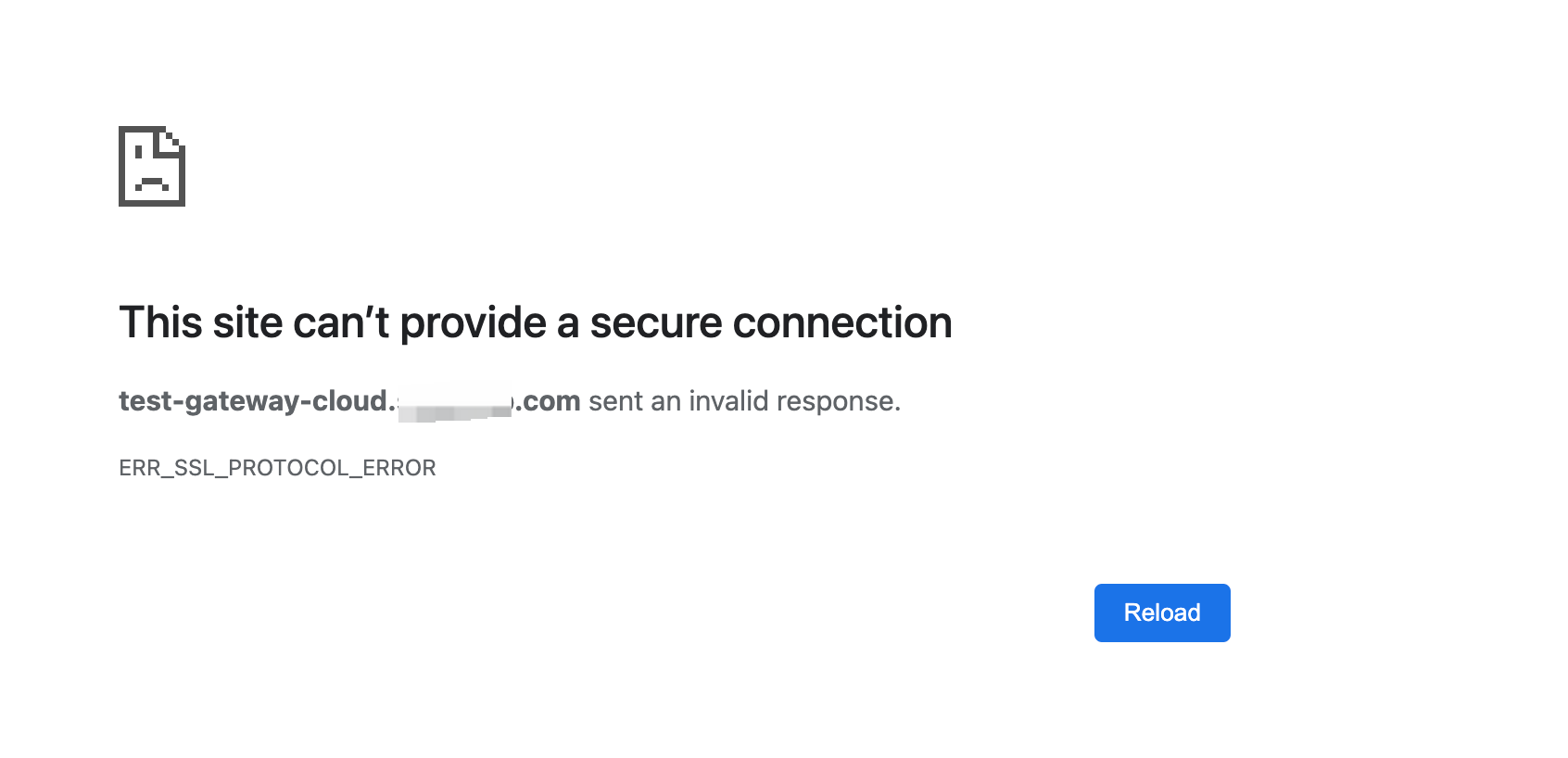Select the heading about the secure connection failure
This screenshot has height=758, width=1568.
(x=536, y=322)
